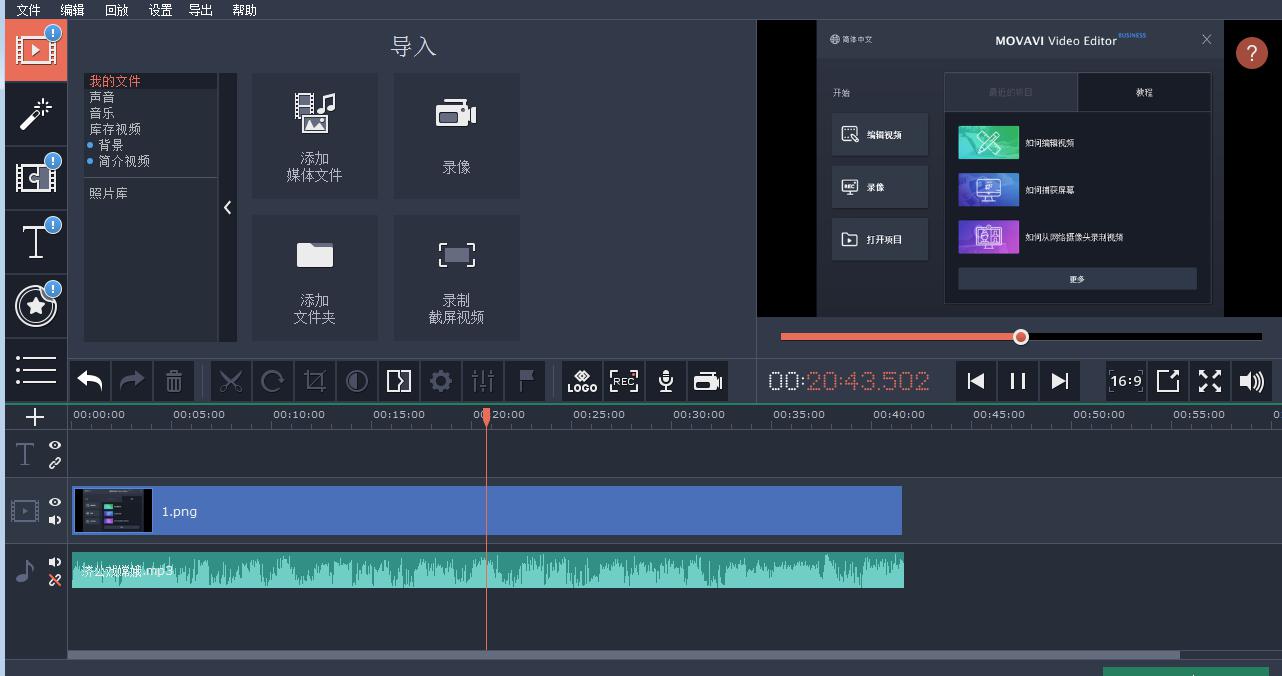Screen dimensions: 1282x676
Task: Switch preview to full screen
Action: pyautogui.click(x=1210, y=381)
